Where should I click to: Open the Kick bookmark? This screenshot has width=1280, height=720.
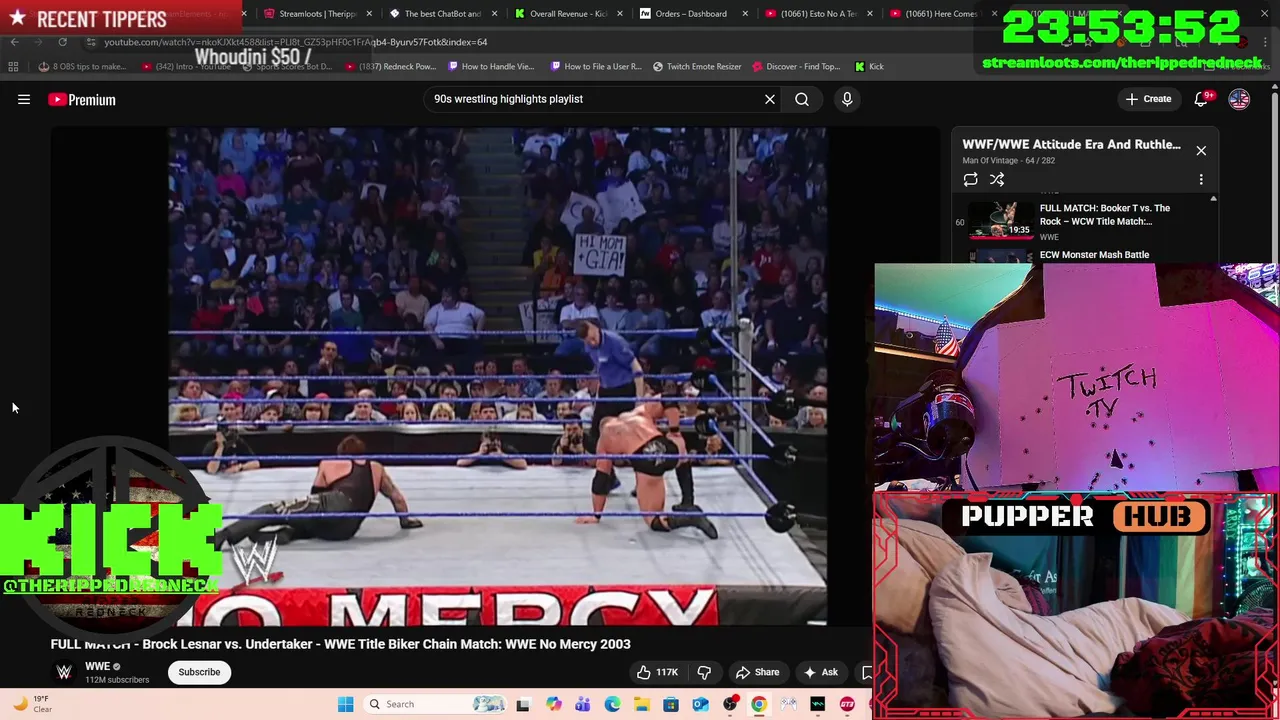869,66
